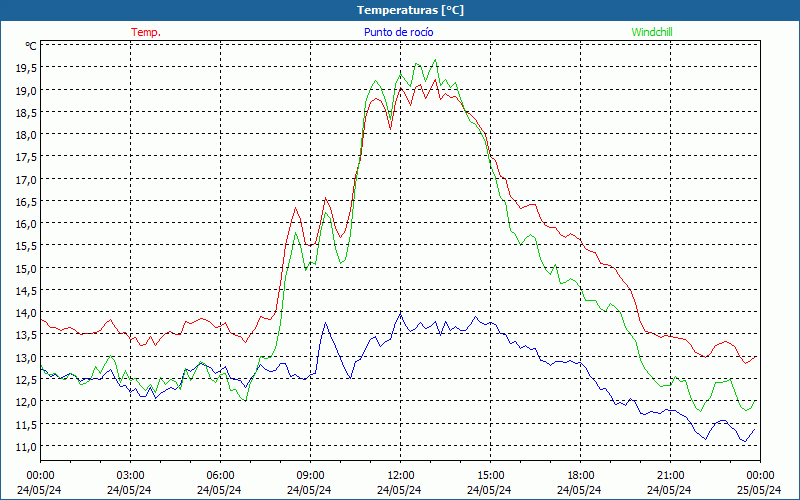The height and width of the screenshot is (500, 800).
Task: Click the 14,5 y-axis value
Action: (x=26, y=290)
